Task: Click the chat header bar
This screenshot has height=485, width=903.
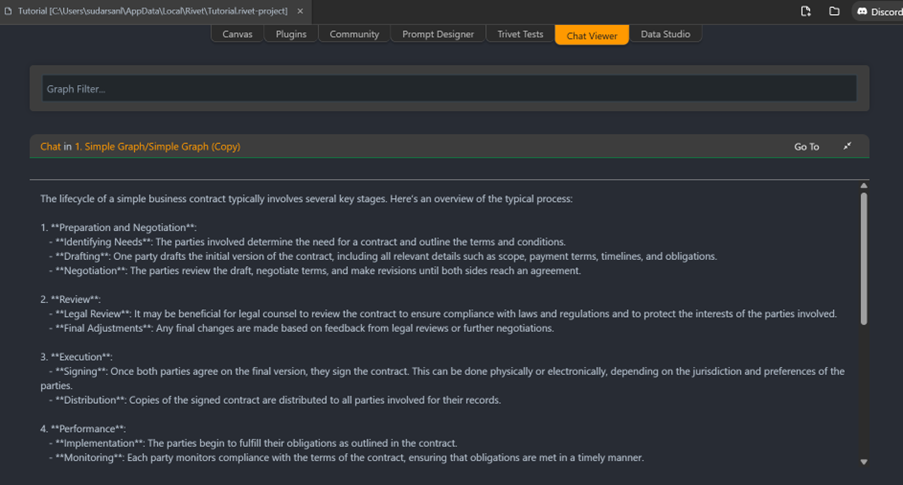Action: coord(500,147)
